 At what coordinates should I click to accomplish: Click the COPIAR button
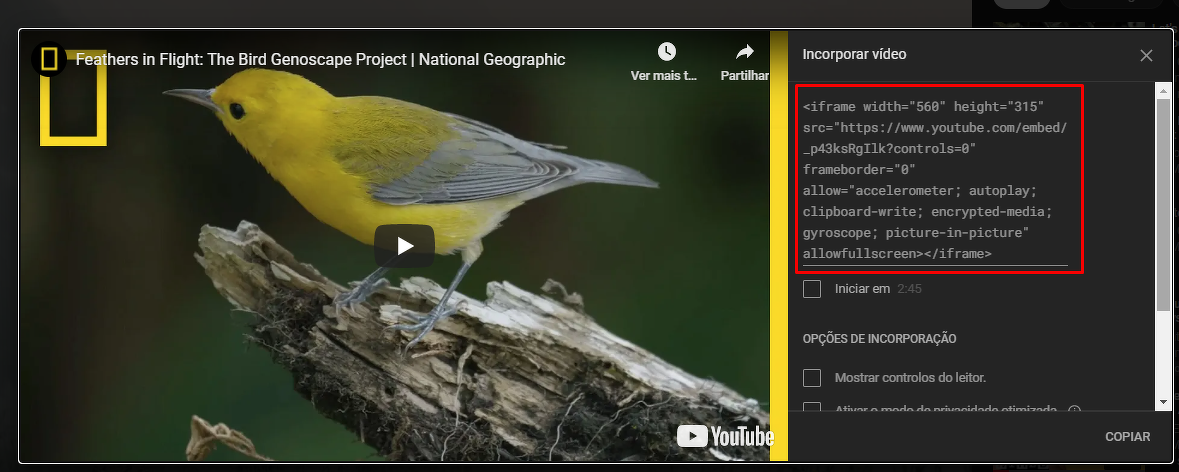[1127, 437]
